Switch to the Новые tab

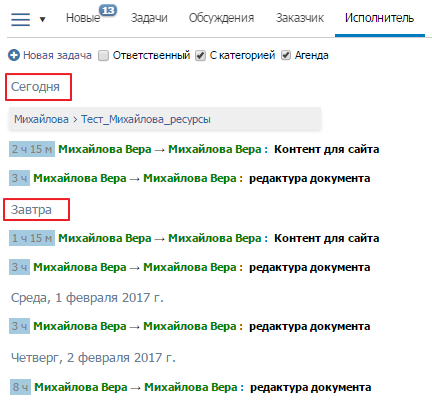point(83,18)
